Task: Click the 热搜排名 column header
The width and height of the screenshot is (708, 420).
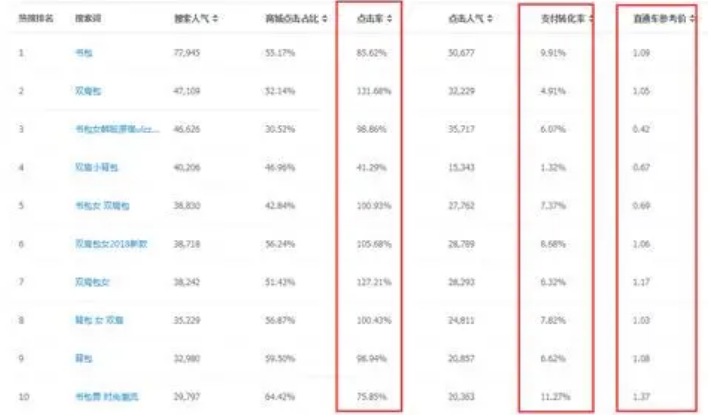Action: point(36,19)
